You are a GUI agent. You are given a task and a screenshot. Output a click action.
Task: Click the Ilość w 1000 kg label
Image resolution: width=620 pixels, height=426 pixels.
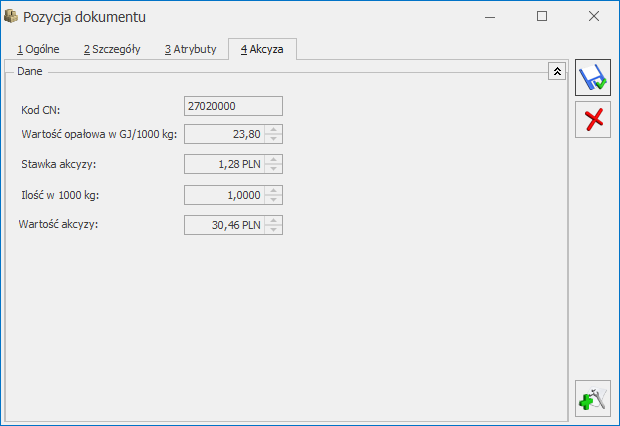coord(60,195)
